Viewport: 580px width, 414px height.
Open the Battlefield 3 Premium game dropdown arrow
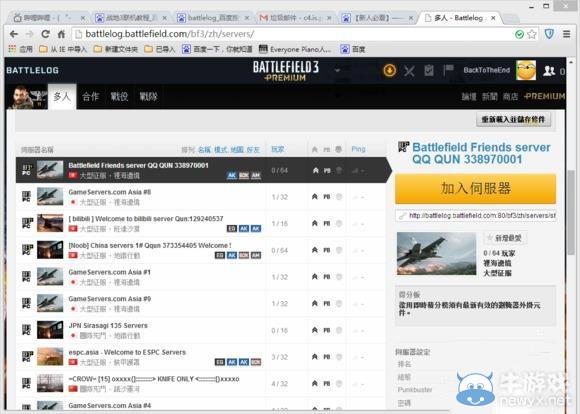(x=337, y=70)
